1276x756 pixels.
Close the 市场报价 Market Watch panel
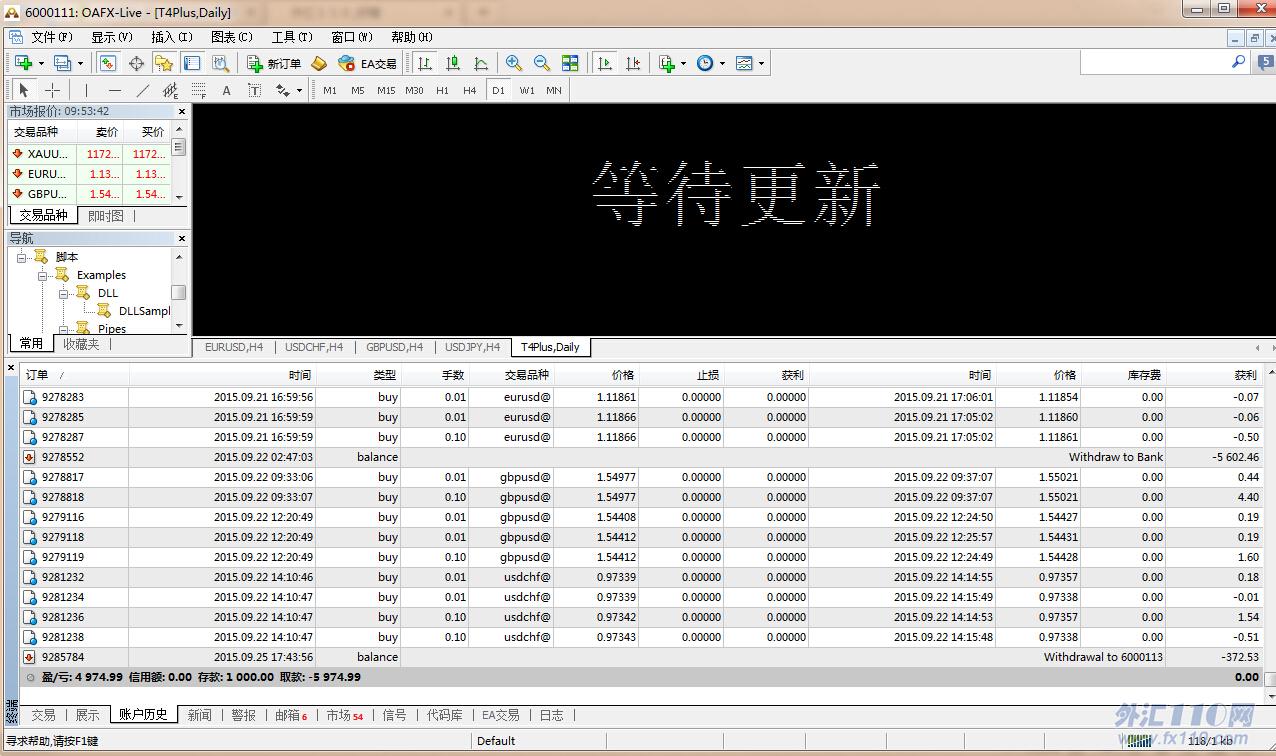[182, 111]
